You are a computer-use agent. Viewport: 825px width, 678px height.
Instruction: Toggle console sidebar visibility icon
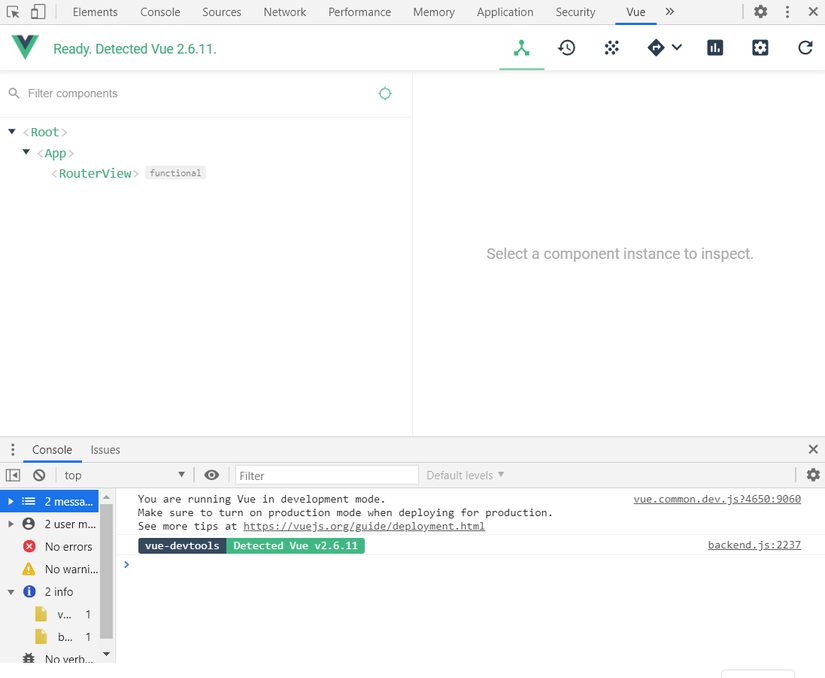coord(13,475)
